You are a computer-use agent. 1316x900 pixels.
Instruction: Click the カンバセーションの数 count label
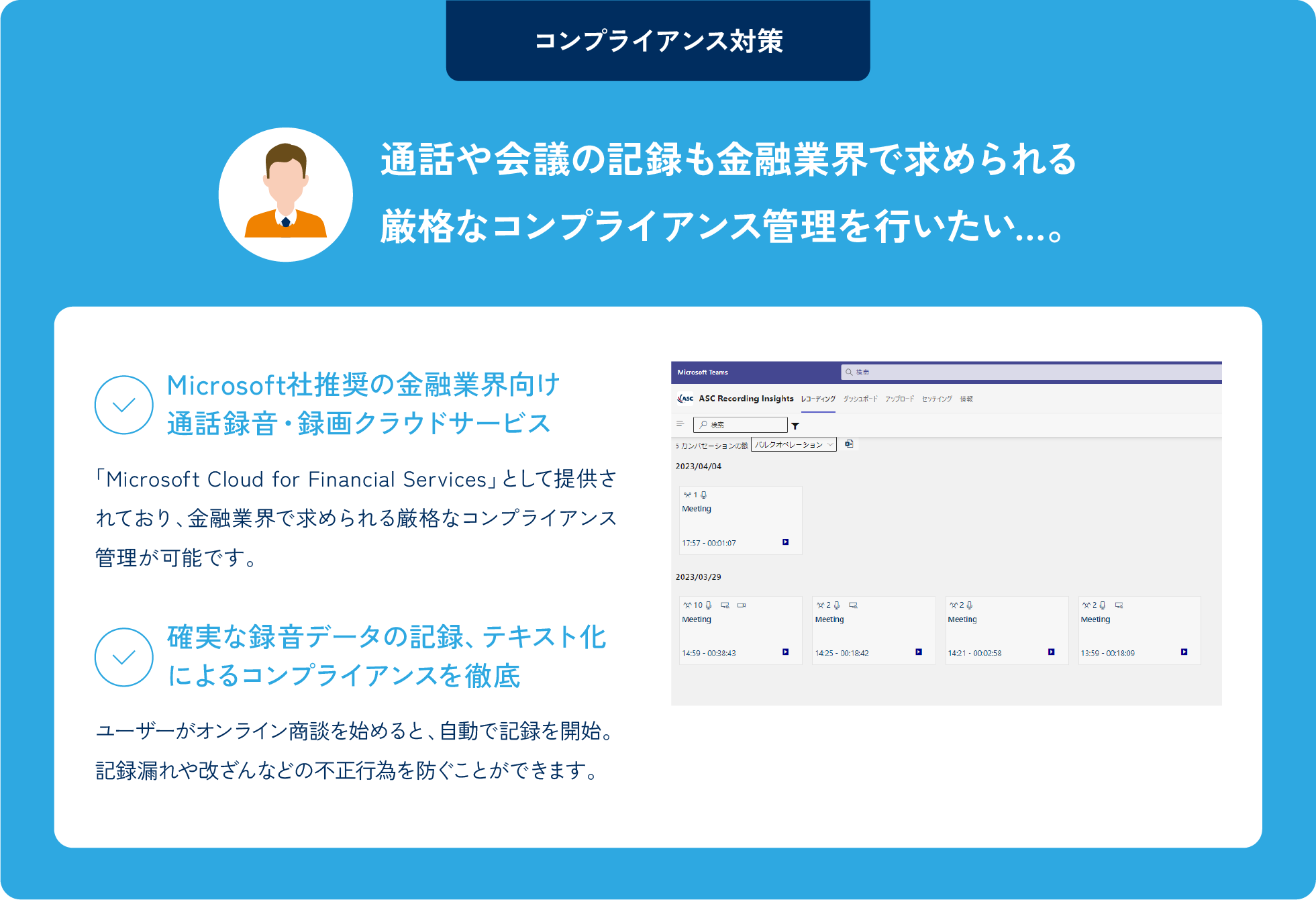coord(711,446)
